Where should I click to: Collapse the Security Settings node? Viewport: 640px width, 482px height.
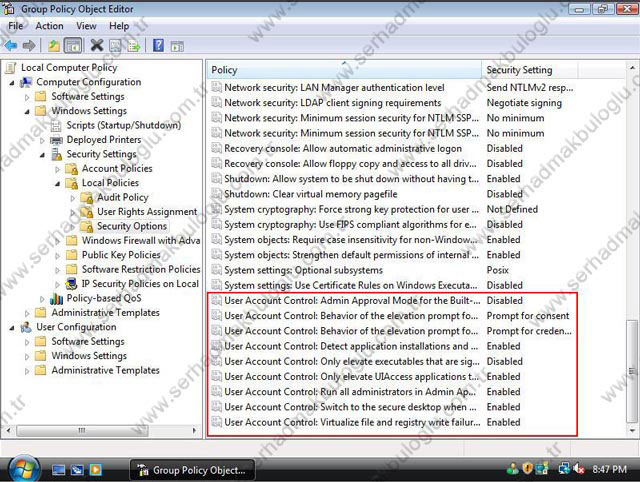(x=42, y=155)
